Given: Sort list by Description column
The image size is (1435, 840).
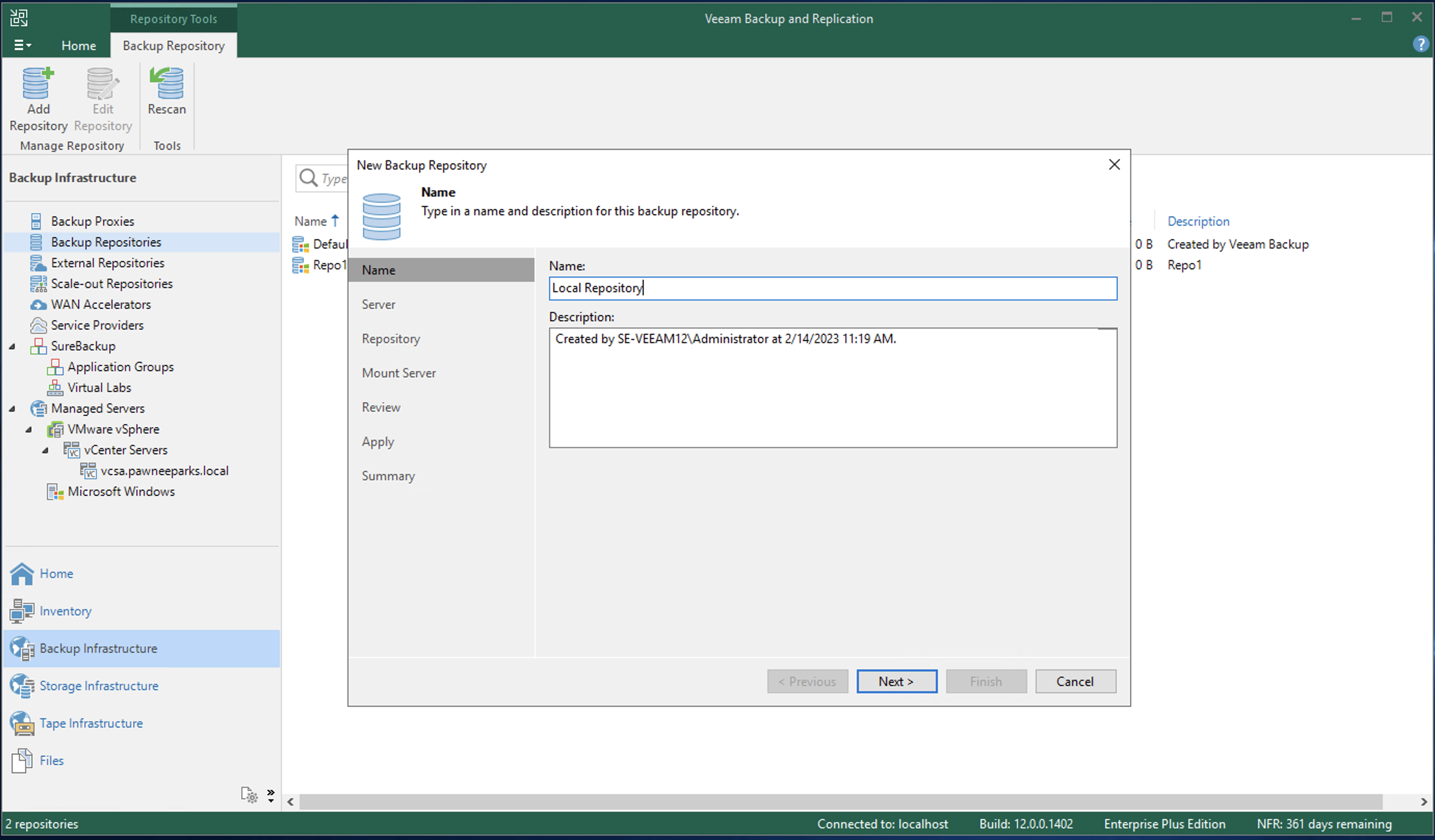Looking at the screenshot, I should (1198, 221).
